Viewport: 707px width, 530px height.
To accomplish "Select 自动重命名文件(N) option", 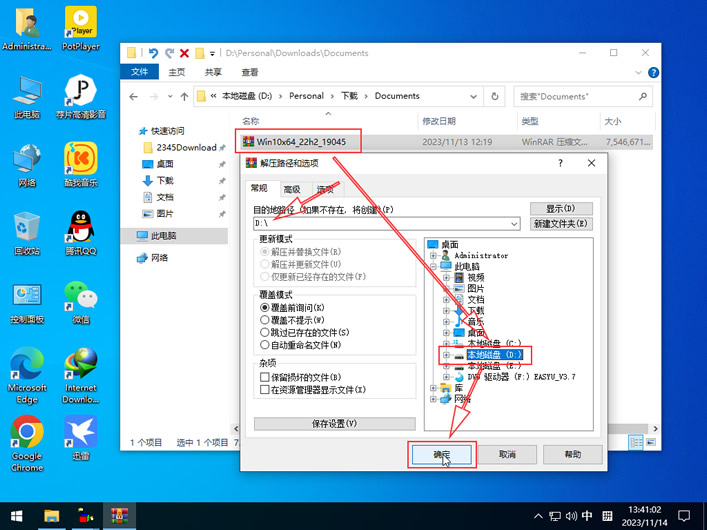I will point(265,346).
